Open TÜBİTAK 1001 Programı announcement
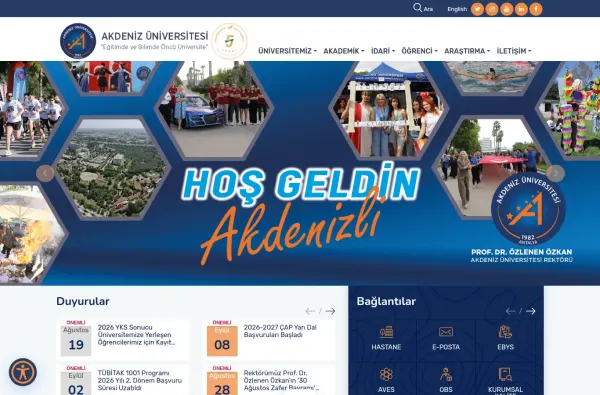This screenshot has height=395, width=600. (140, 380)
